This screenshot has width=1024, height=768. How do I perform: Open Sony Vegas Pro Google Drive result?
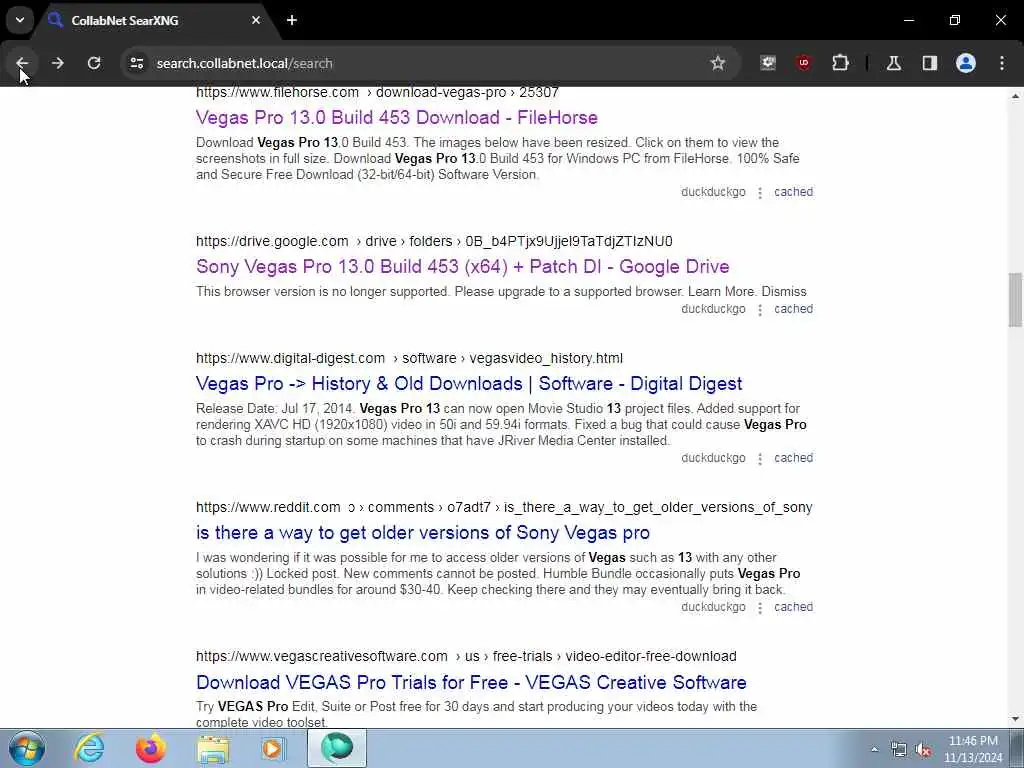coord(462,266)
